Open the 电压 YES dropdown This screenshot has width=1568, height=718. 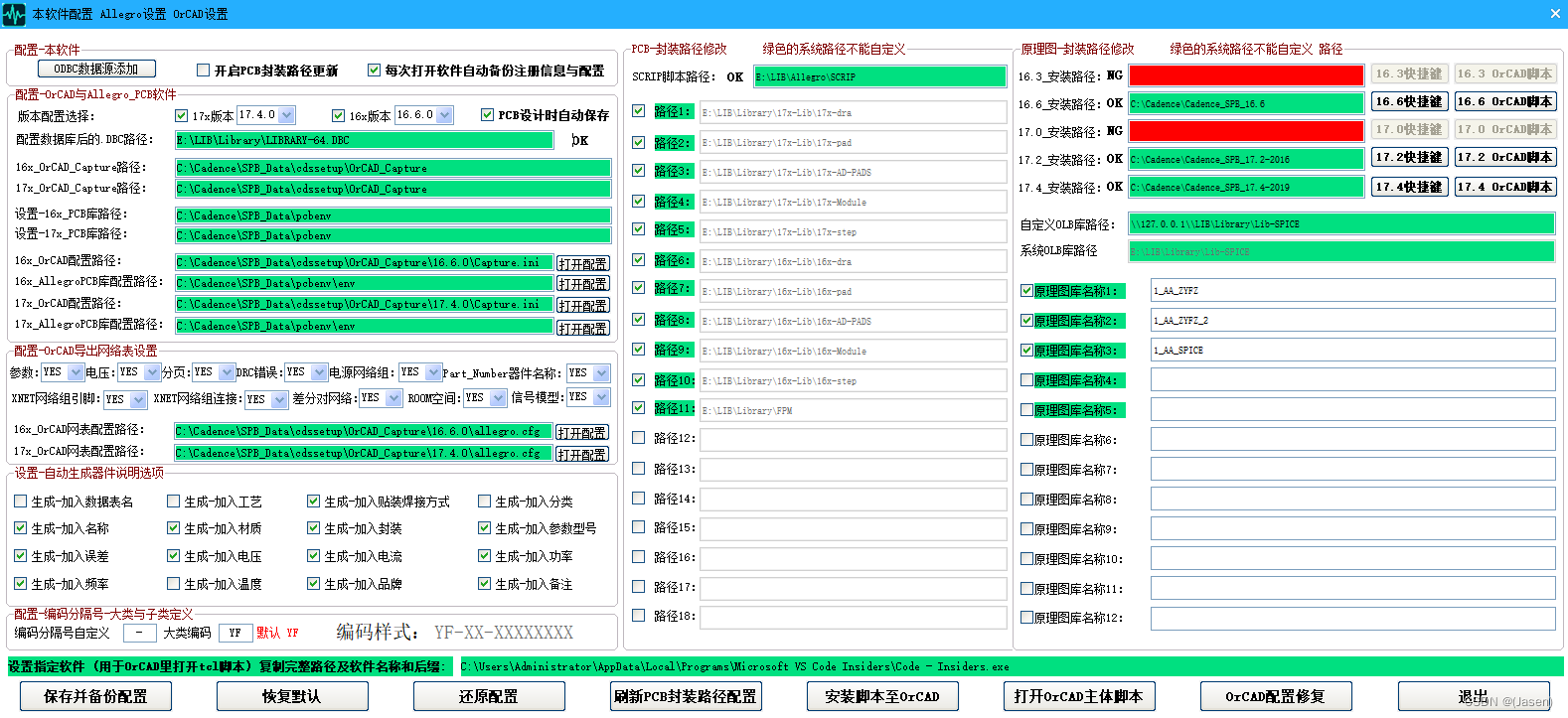coord(152,372)
